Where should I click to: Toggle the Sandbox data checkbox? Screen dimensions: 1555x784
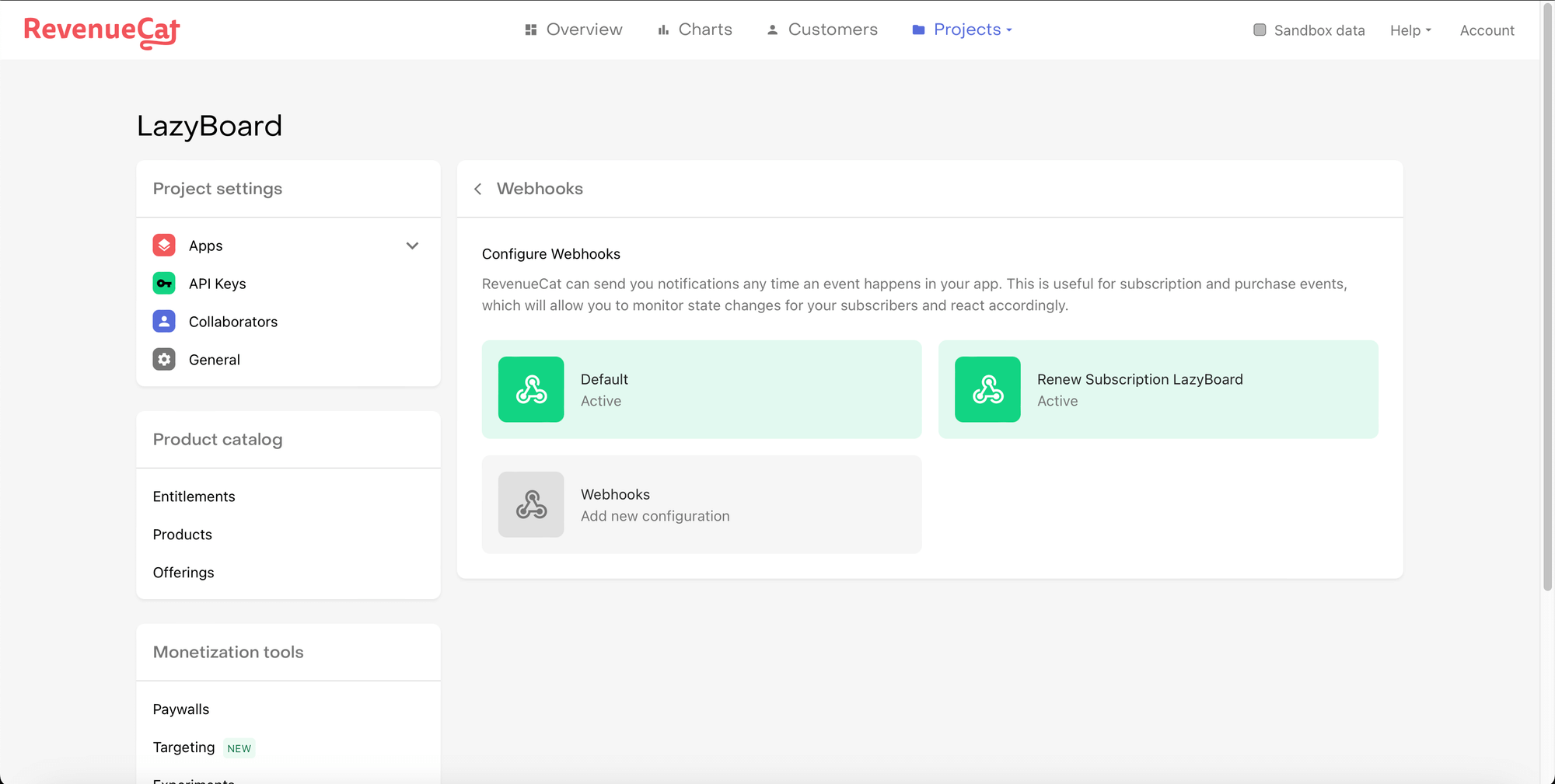1260,30
